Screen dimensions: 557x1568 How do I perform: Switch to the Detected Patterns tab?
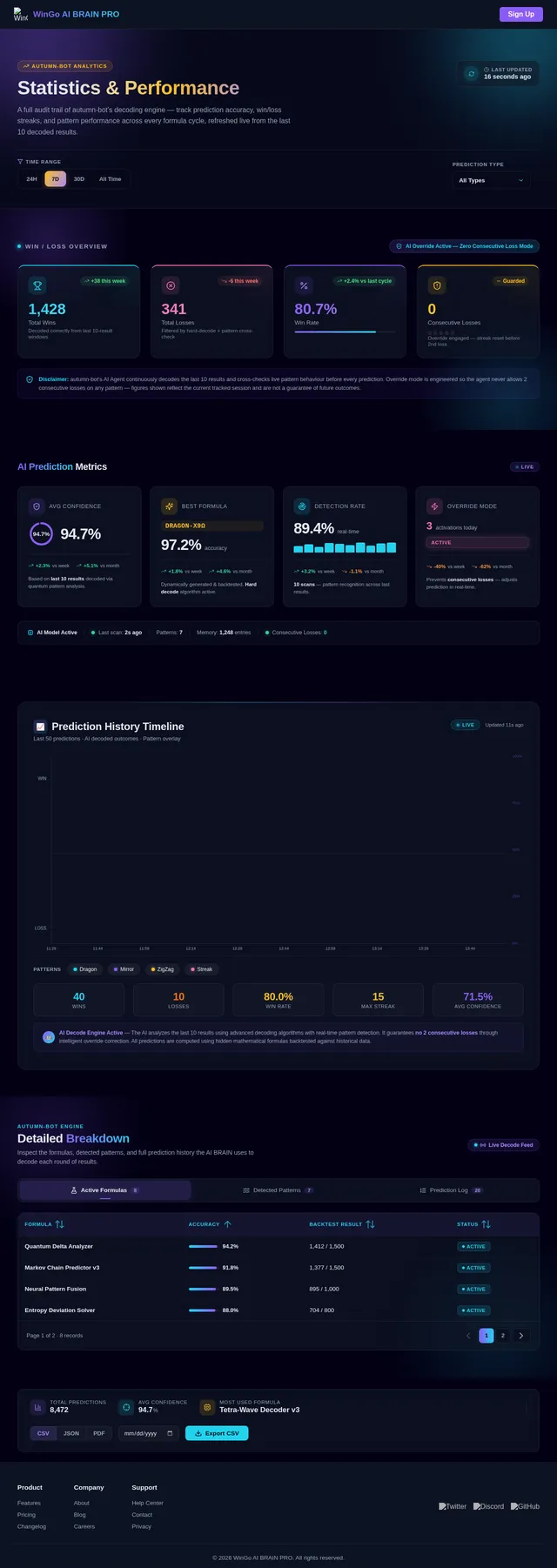coord(278,1189)
